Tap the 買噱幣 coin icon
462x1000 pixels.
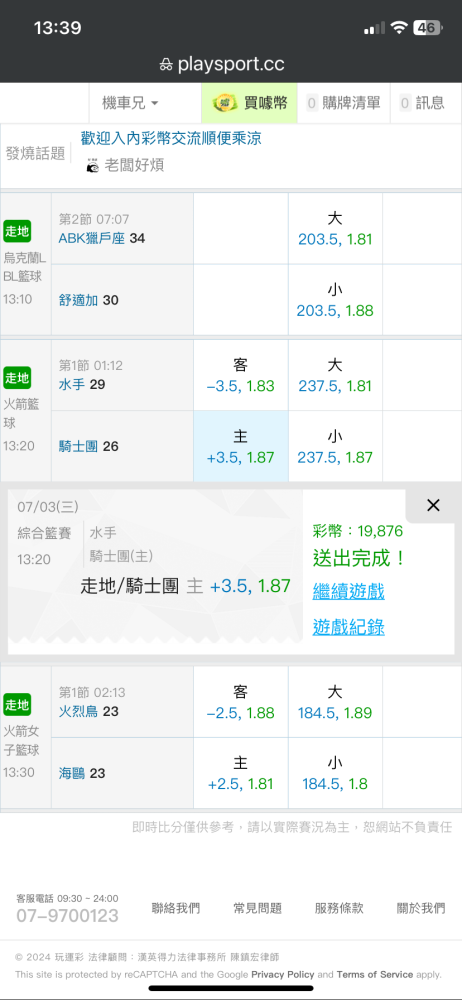point(224,103)
